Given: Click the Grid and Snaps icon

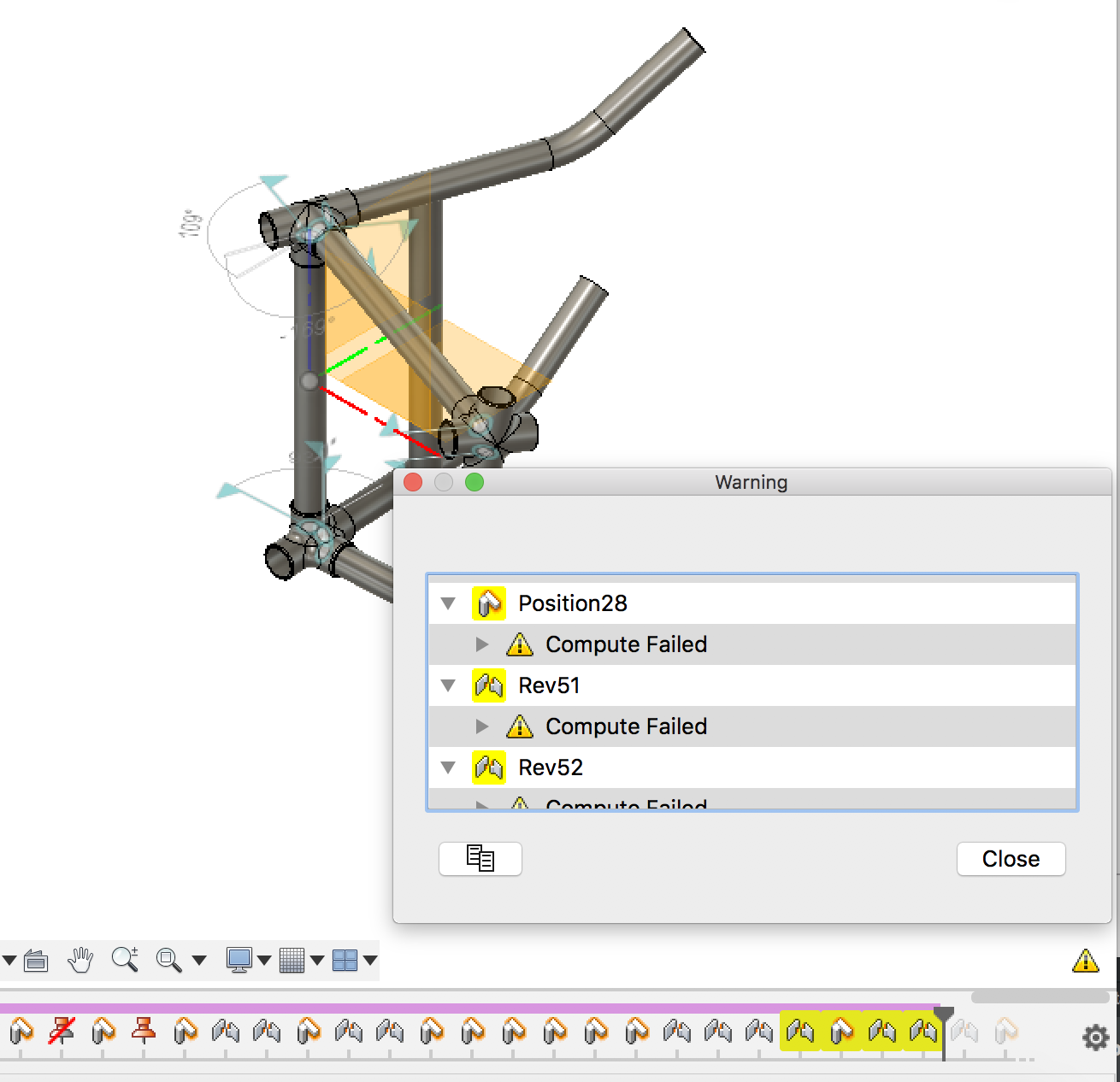Looking at the screenshot, I should point(292,960).
